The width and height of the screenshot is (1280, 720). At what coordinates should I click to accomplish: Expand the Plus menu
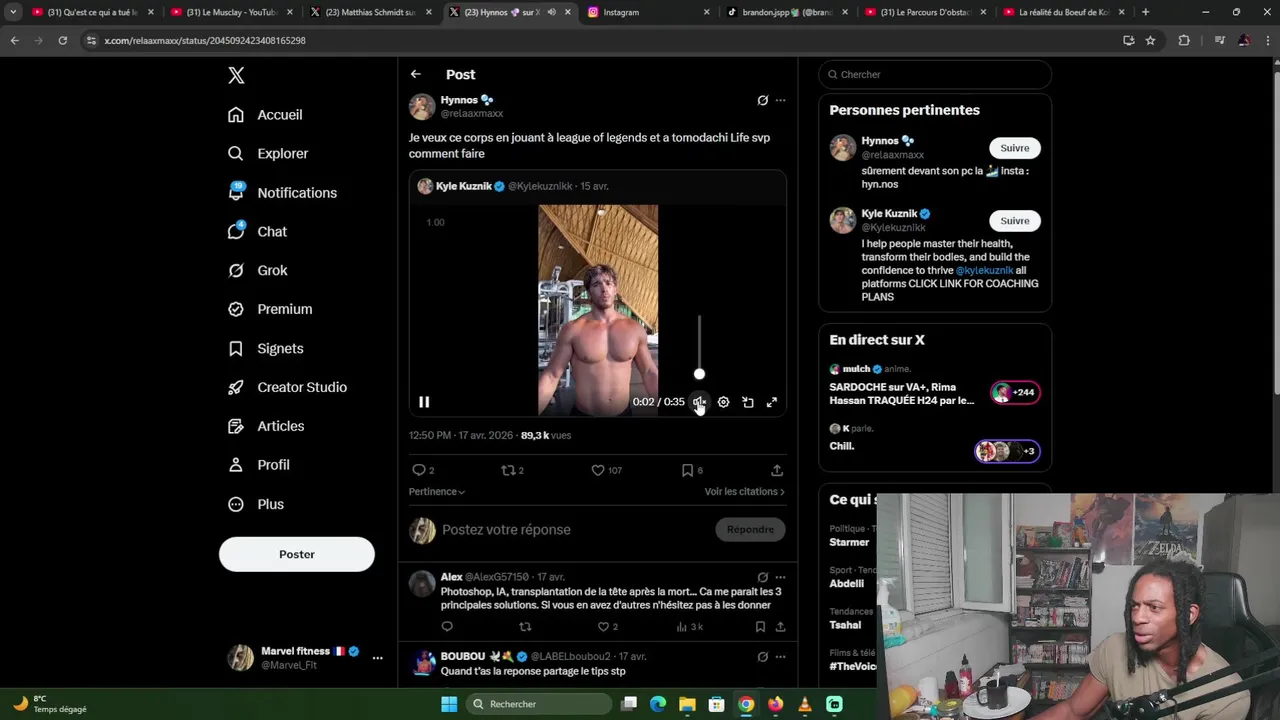[256, 505]
